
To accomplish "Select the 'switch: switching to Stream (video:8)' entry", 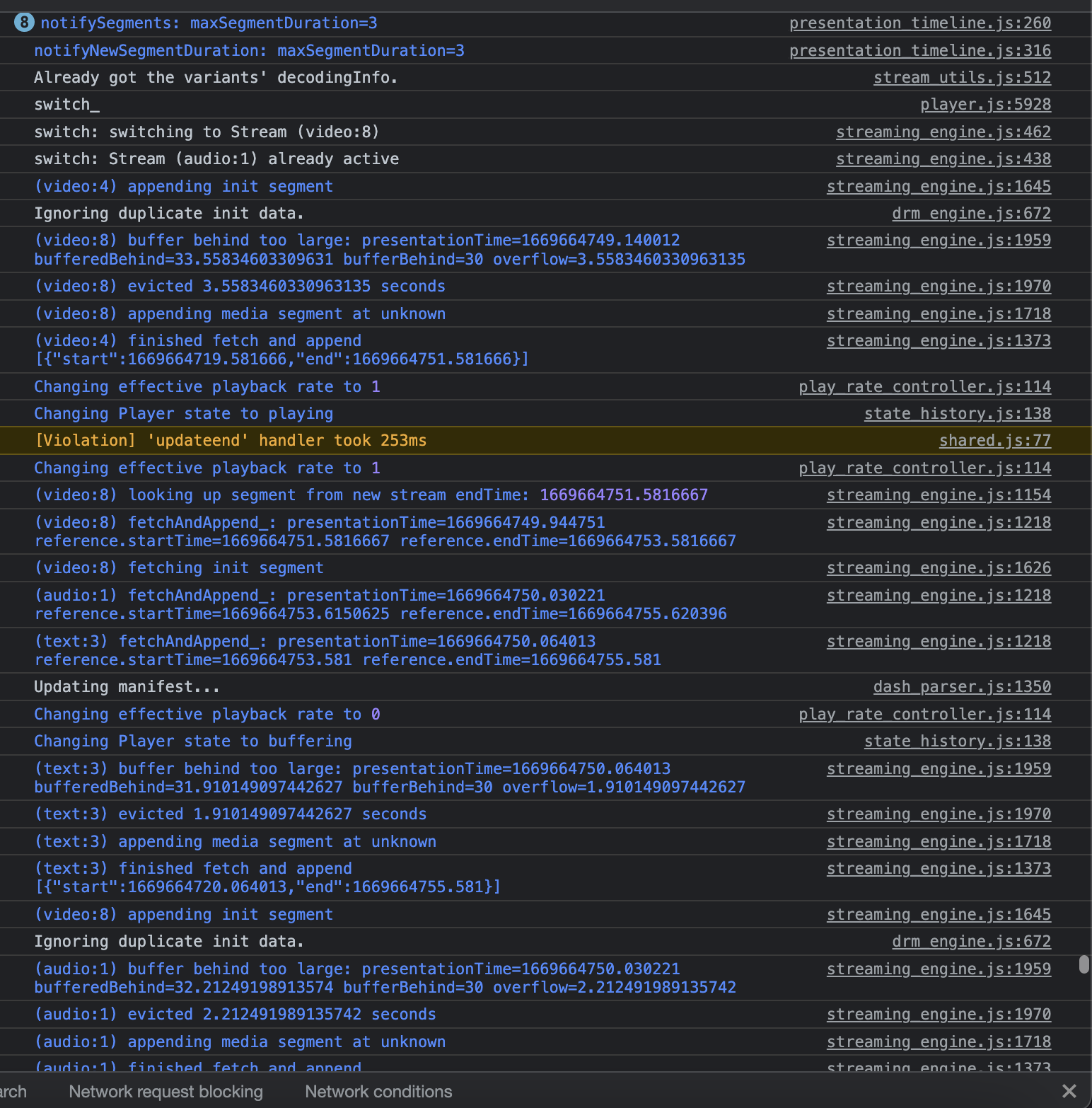I will click(206, 132).
